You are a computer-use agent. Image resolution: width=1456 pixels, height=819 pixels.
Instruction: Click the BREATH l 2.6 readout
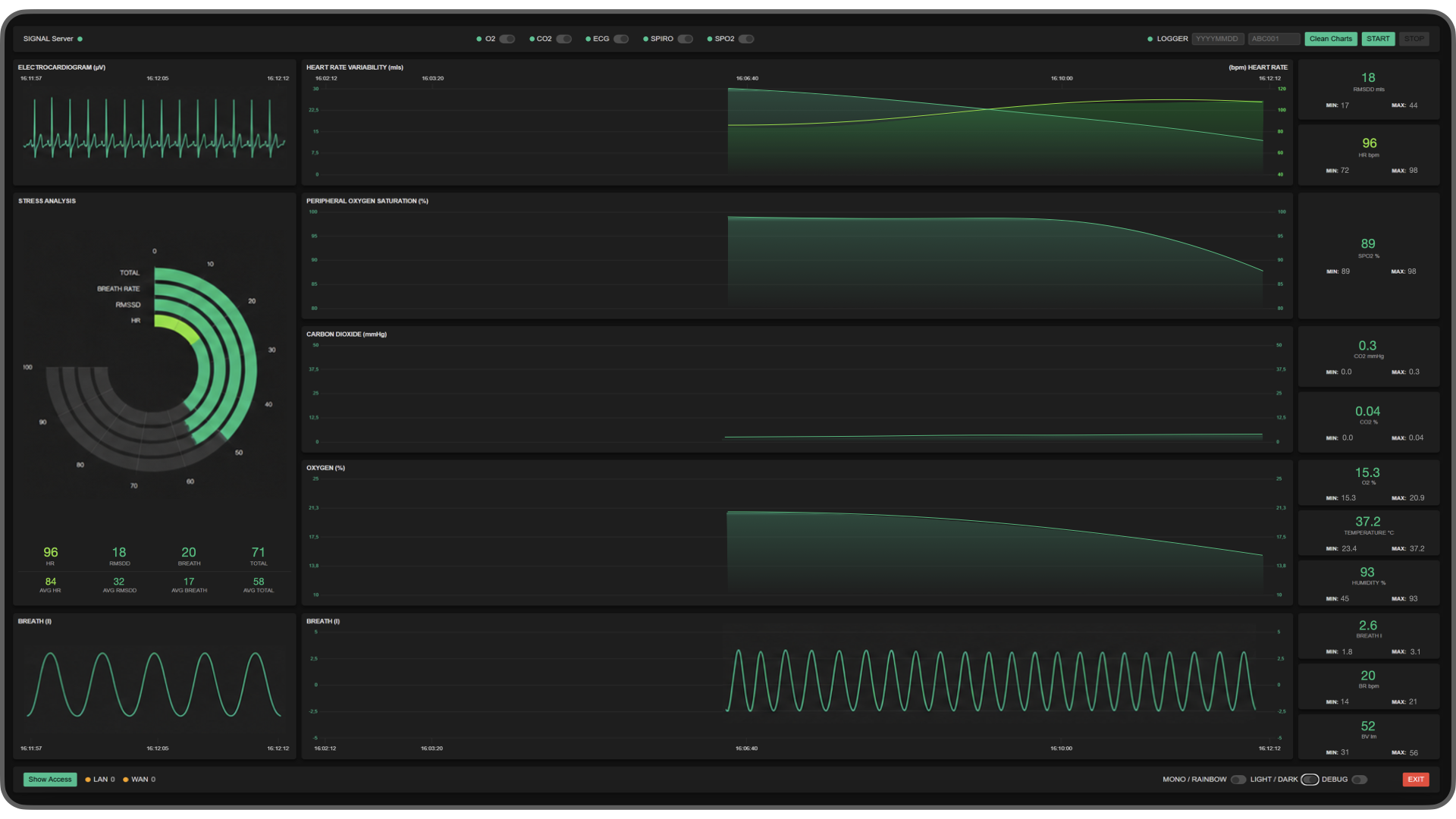[1368, 626]
